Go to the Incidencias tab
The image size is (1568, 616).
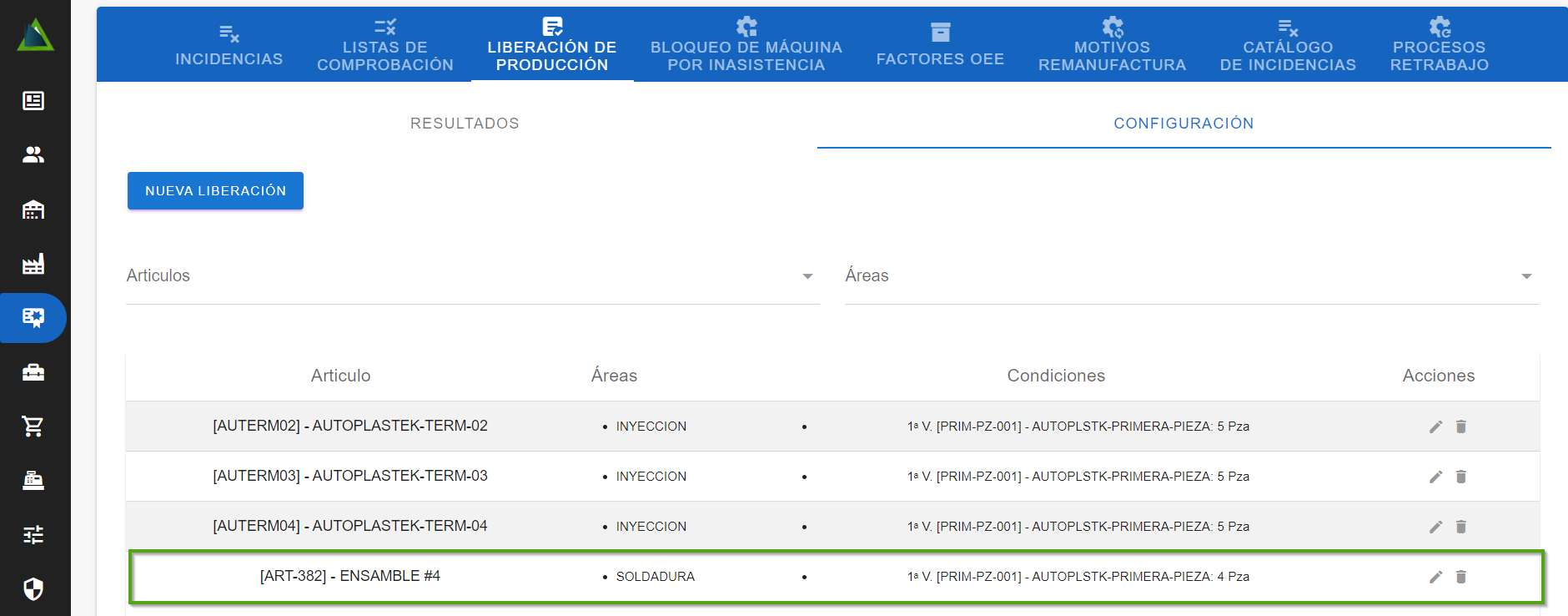coord(229,45)
